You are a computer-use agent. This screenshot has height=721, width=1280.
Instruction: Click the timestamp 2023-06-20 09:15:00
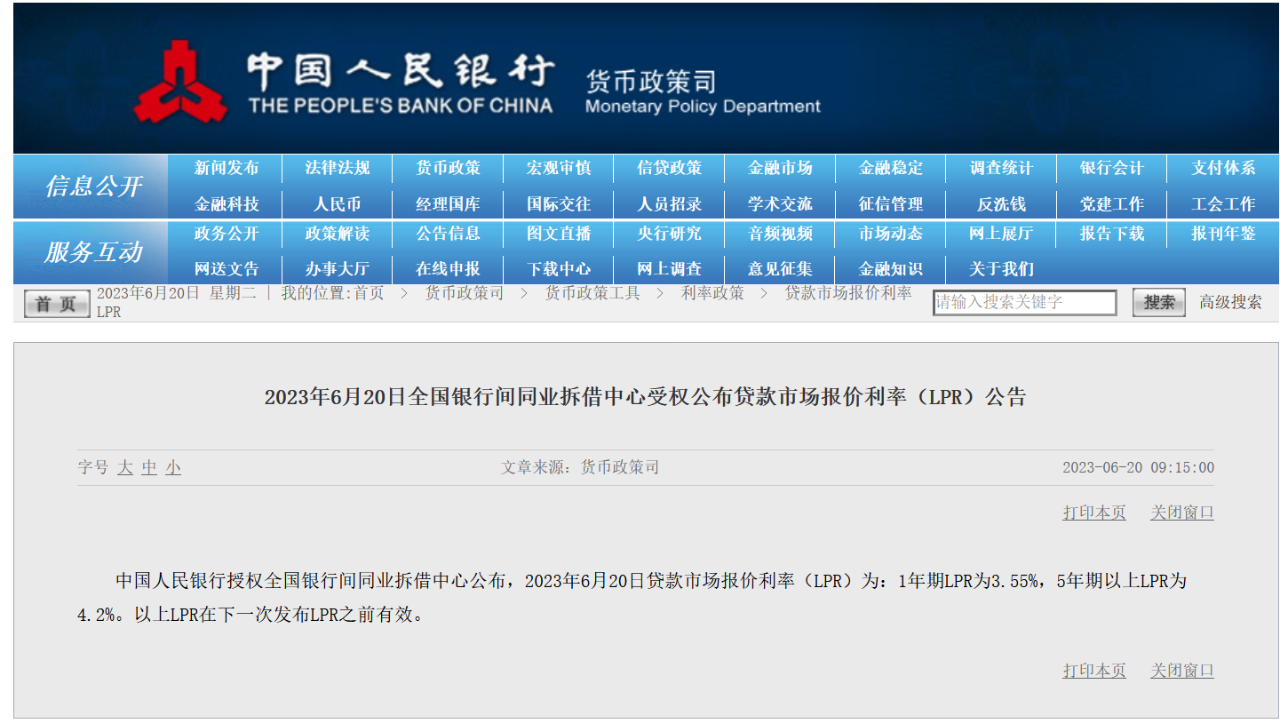[x=1138, y=467]
